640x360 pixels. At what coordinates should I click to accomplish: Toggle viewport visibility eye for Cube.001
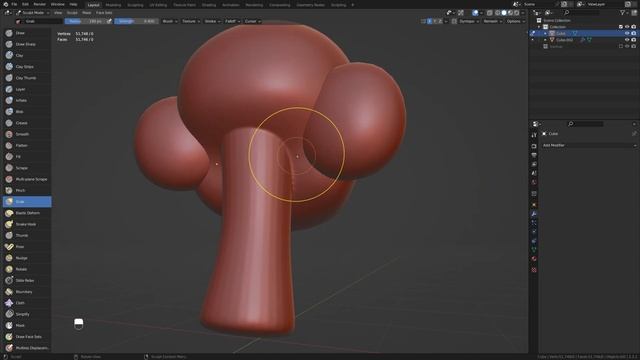(x=627, y=40)
